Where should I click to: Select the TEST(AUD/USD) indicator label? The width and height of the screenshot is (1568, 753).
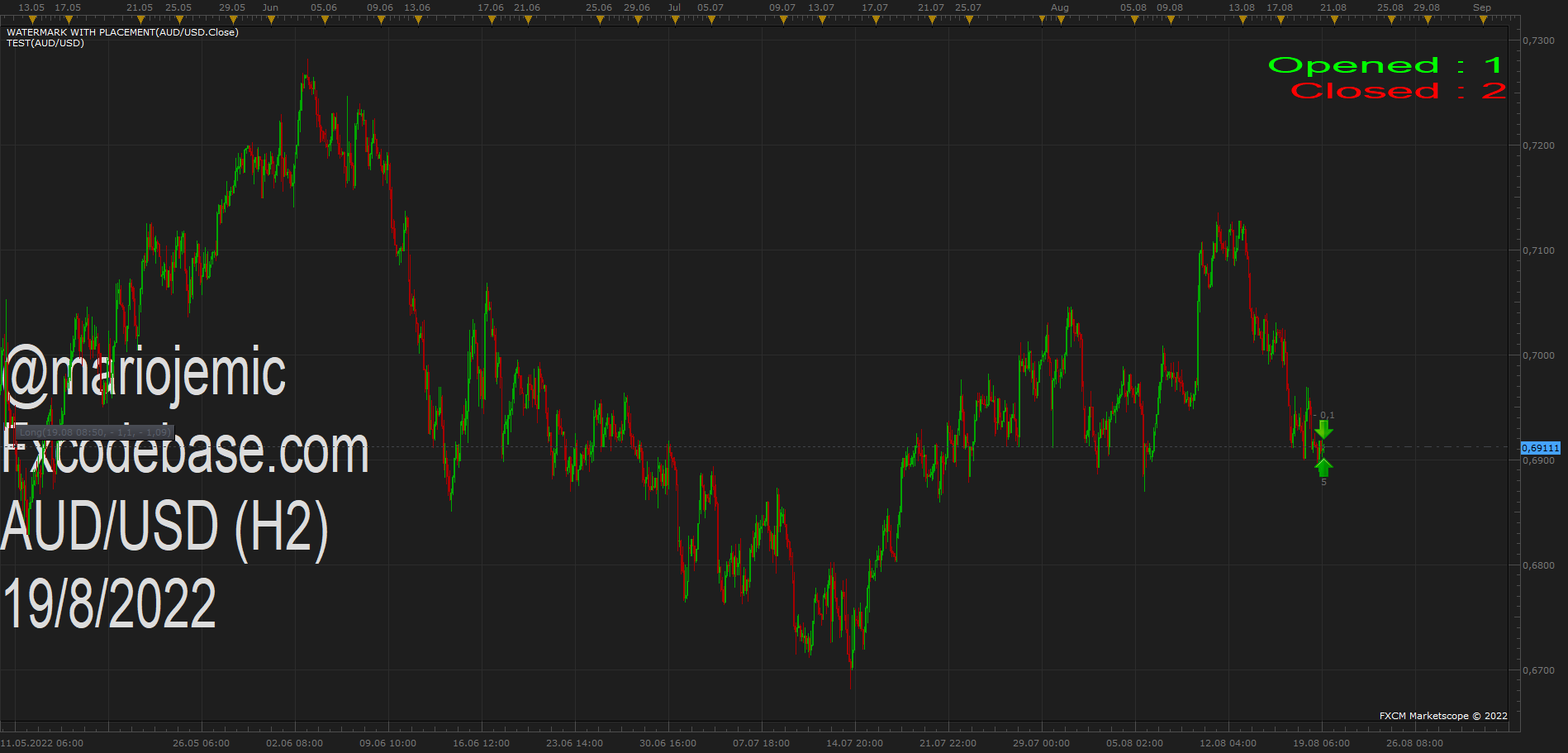pyautogui.click(x=45, y=43)
